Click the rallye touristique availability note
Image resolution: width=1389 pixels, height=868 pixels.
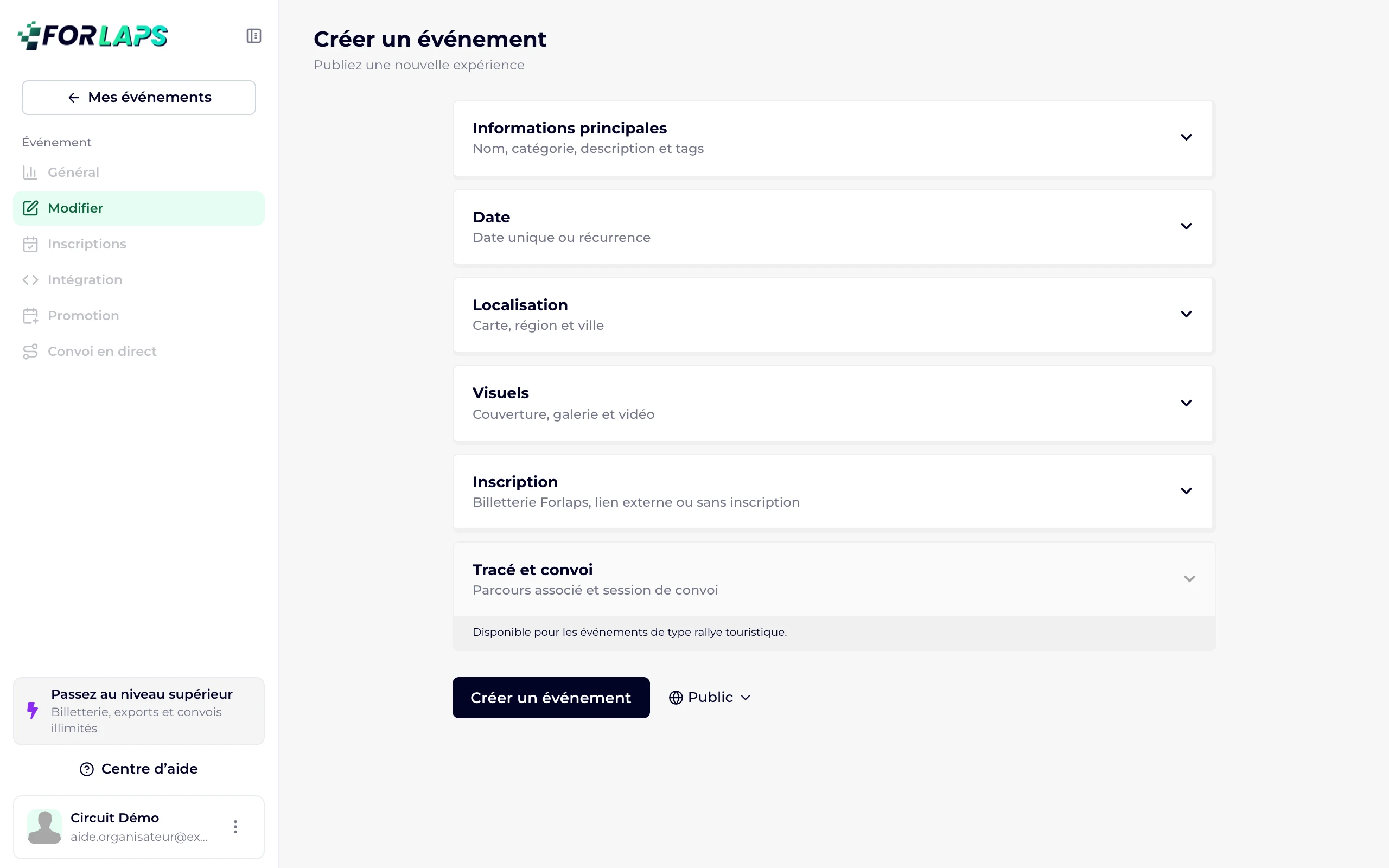629,632
